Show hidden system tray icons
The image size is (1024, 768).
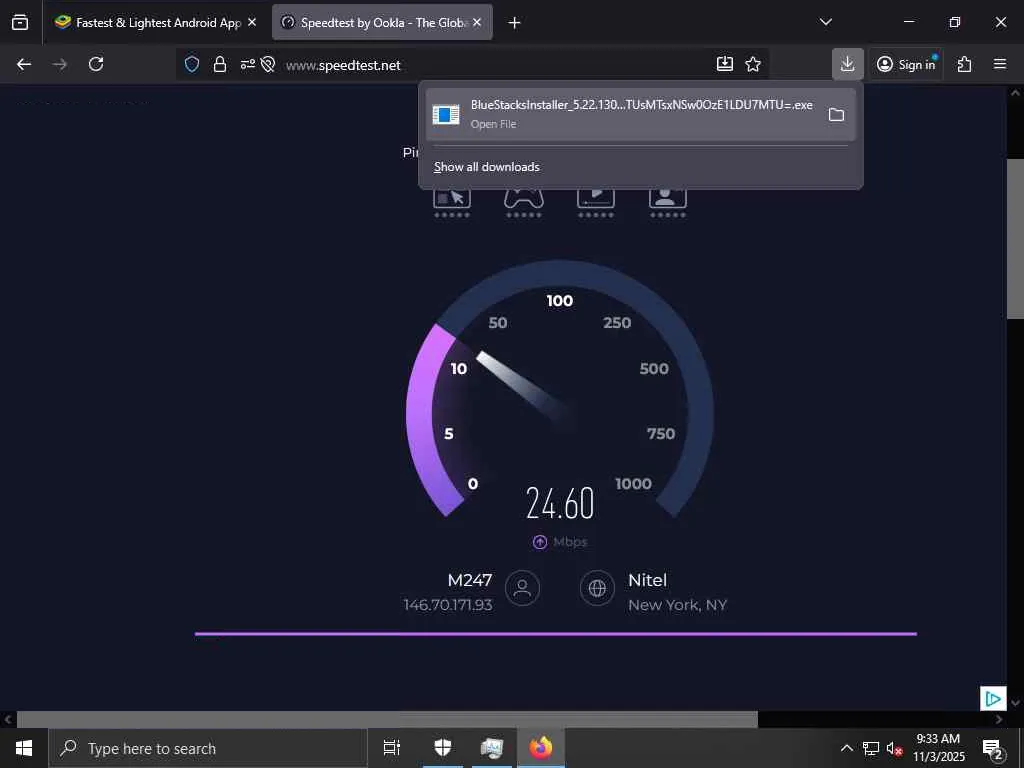pyautogui.click(x=846, y=748)
